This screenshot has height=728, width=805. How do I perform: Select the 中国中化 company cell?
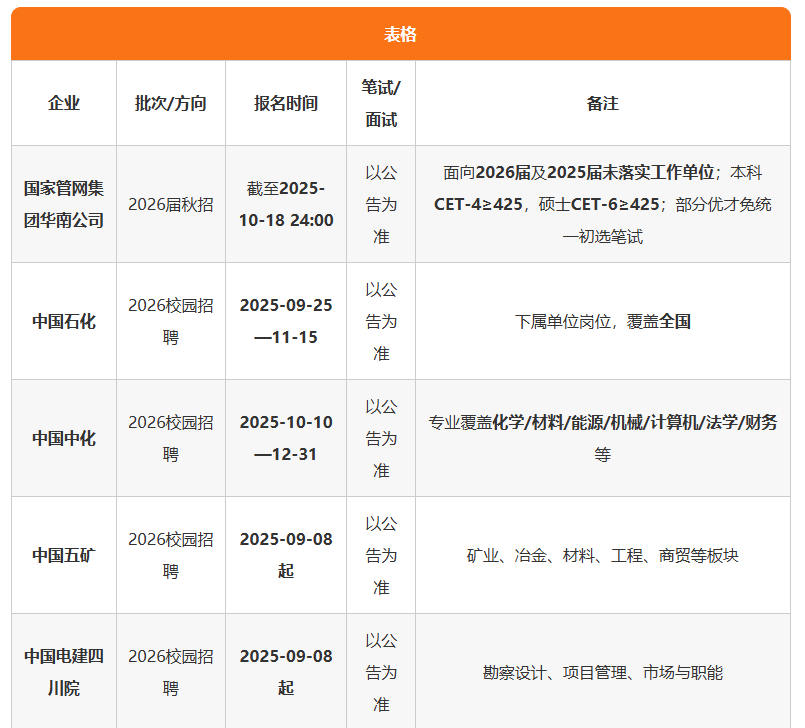(64, 438)
